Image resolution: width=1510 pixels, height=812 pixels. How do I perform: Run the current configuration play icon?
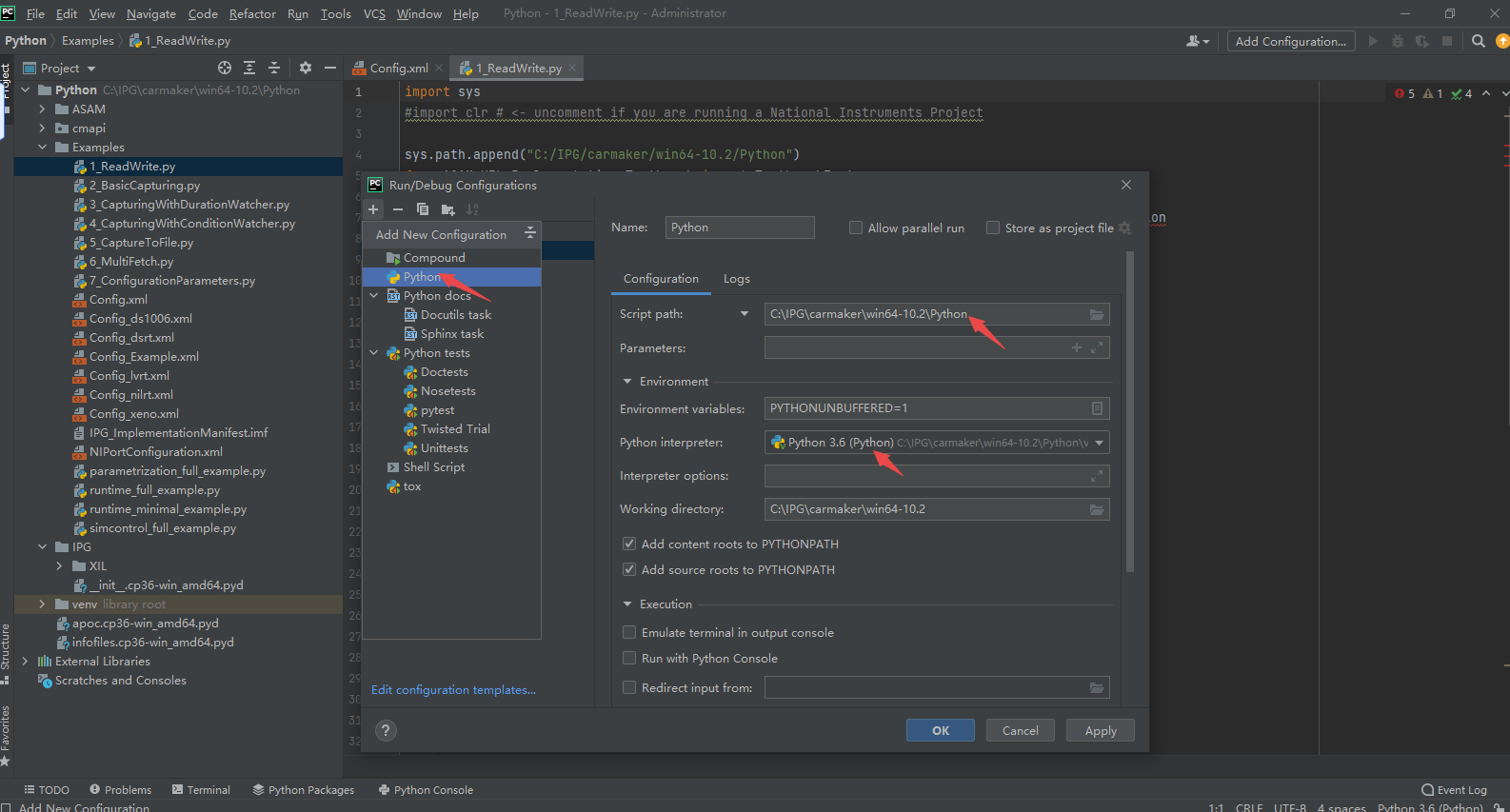pyautogui.click(x=1373, y=41)
